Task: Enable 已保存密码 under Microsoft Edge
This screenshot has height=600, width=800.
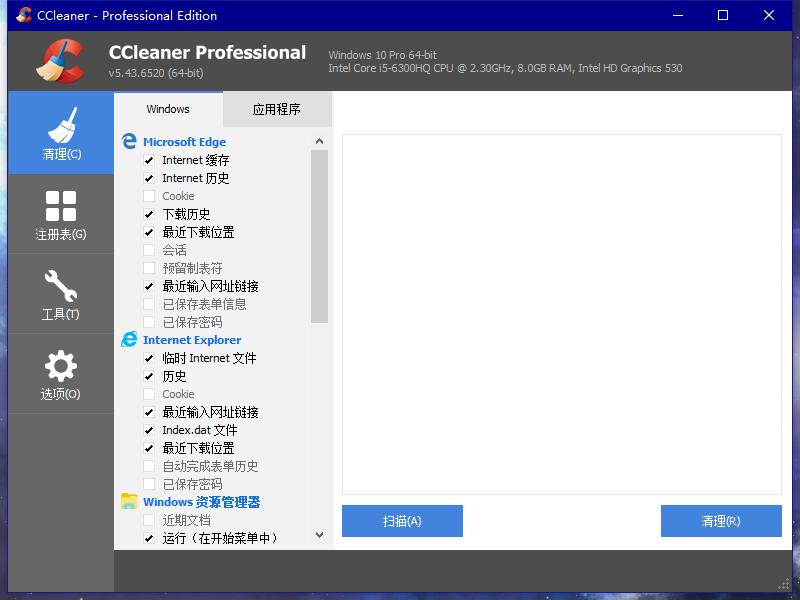Action: click(x=149, y=322)
